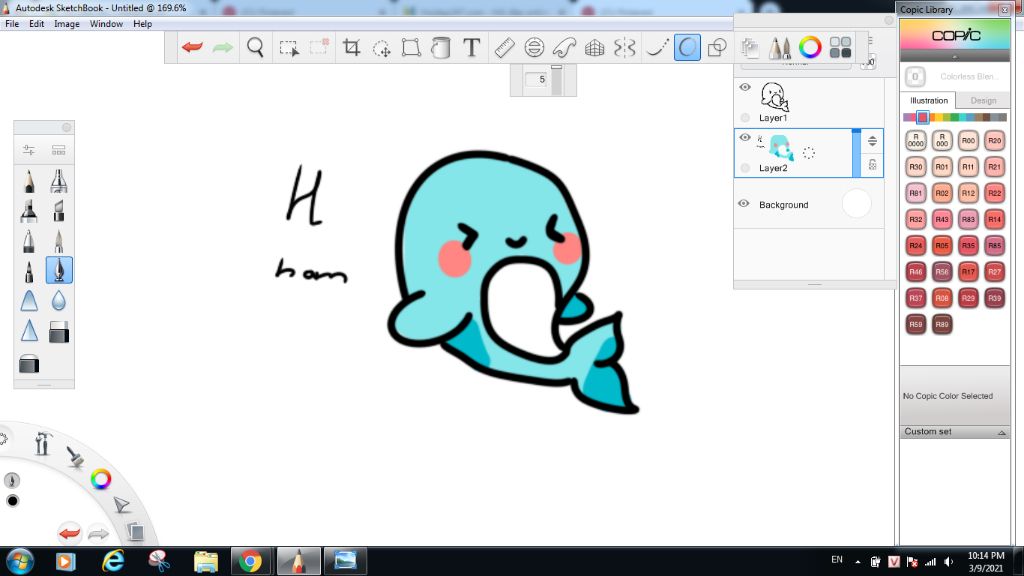
Task: Open the Help menu
Action: [142, 24]
